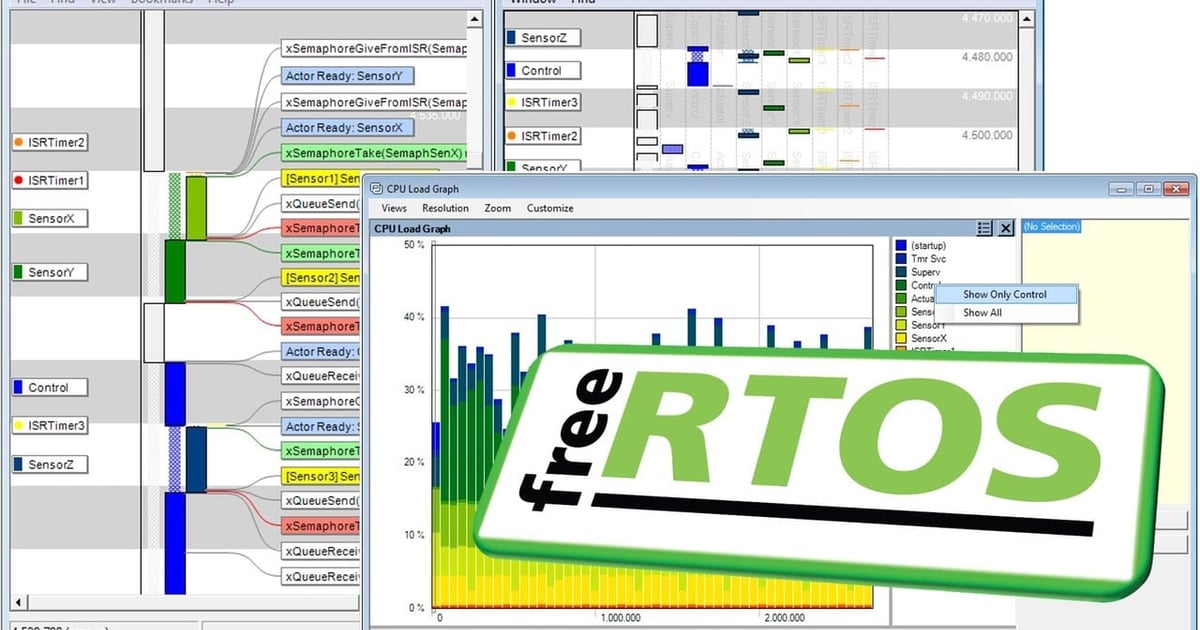Click the orange ISRTimer2 status icon

[x=18, y=142]
